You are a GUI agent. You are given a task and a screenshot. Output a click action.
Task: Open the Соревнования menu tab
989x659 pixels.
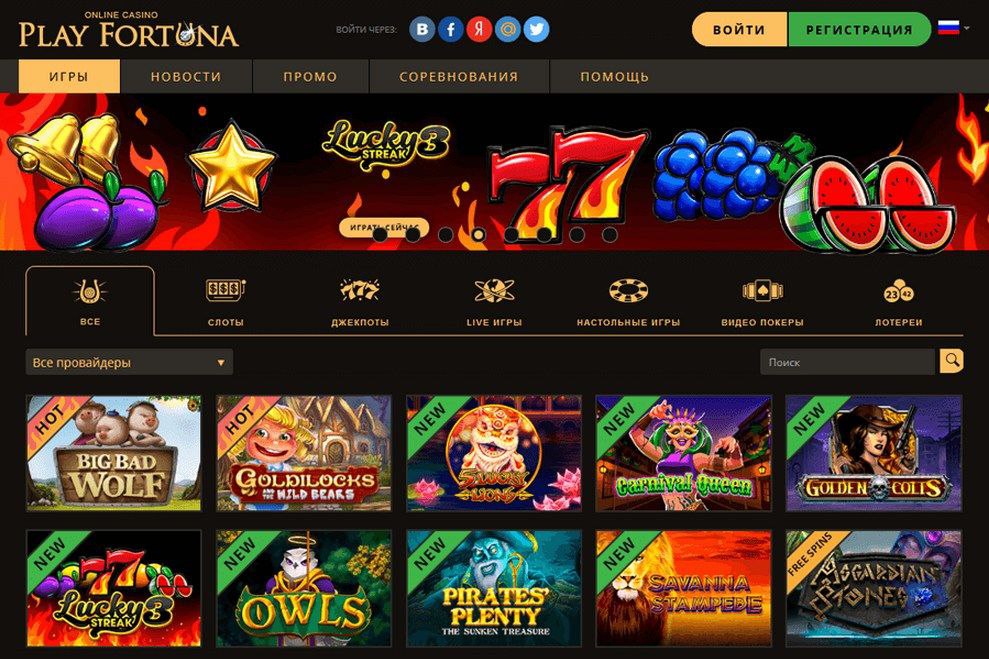(x=459, y=76)
